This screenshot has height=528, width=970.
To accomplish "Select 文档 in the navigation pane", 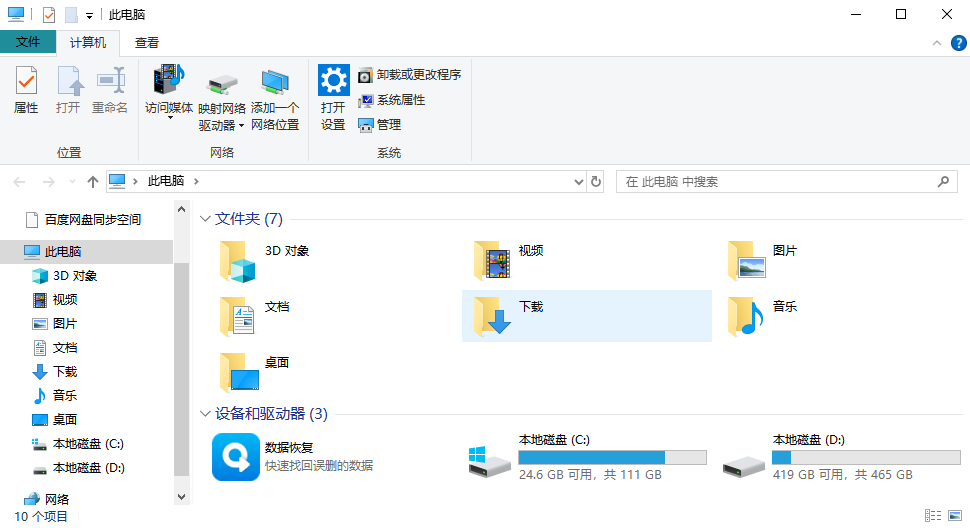I will 64,348.
